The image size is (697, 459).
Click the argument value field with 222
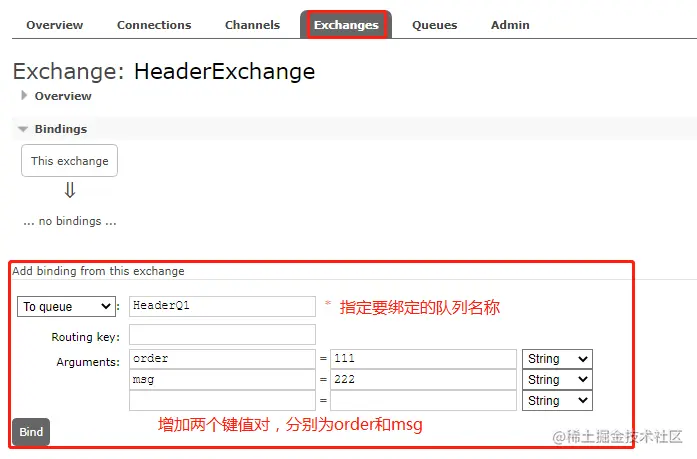tap(423, 379)
